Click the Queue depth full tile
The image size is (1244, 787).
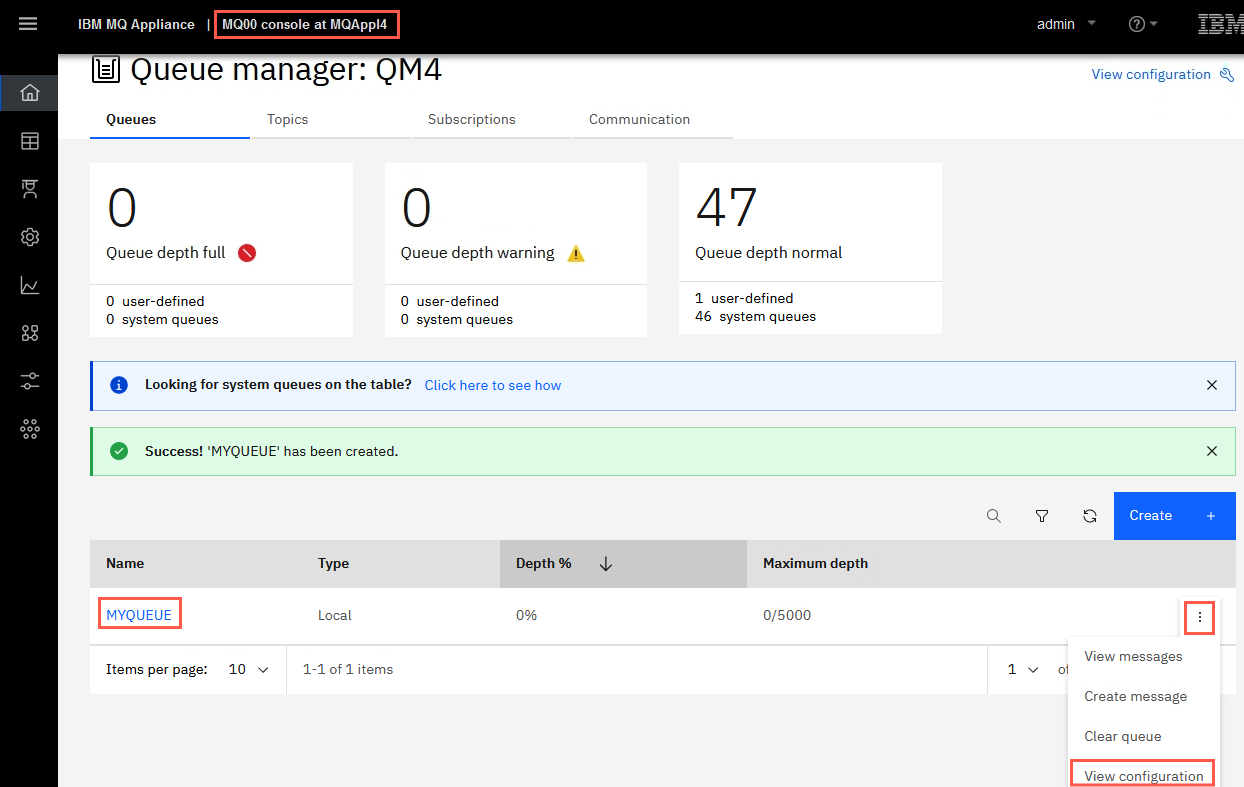(x=221, y=250)
